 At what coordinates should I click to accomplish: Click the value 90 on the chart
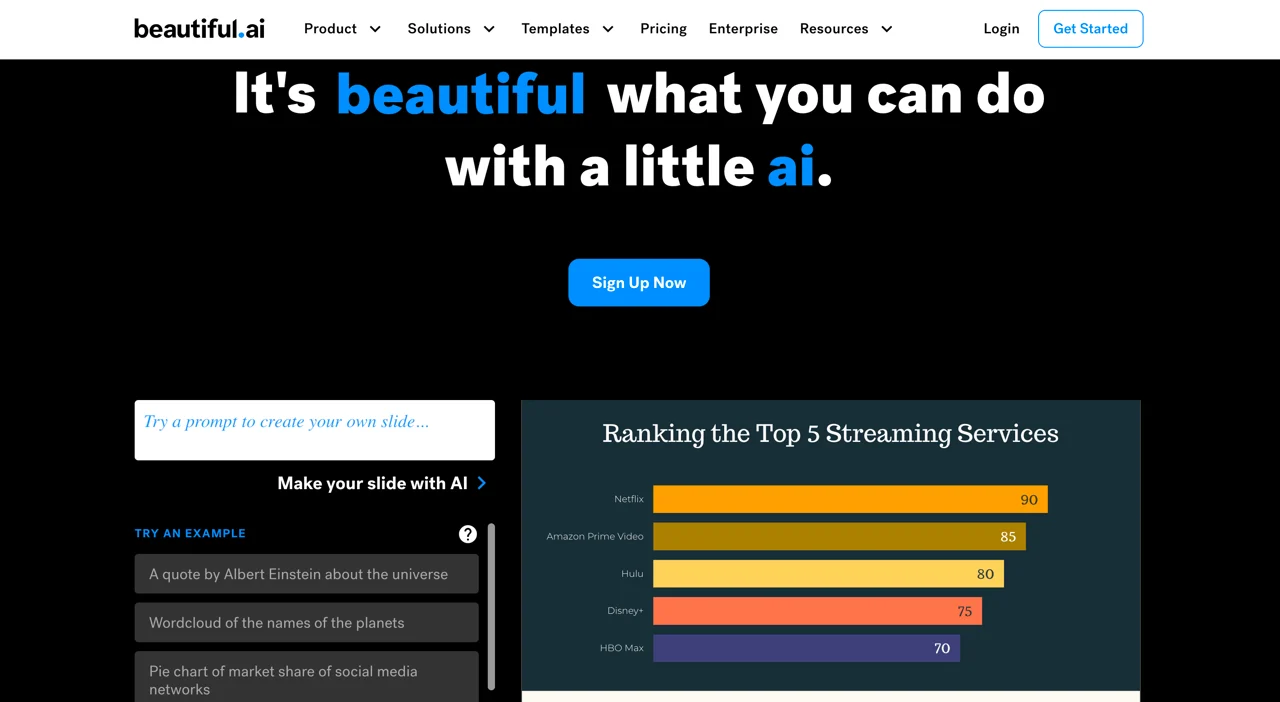1029,500
